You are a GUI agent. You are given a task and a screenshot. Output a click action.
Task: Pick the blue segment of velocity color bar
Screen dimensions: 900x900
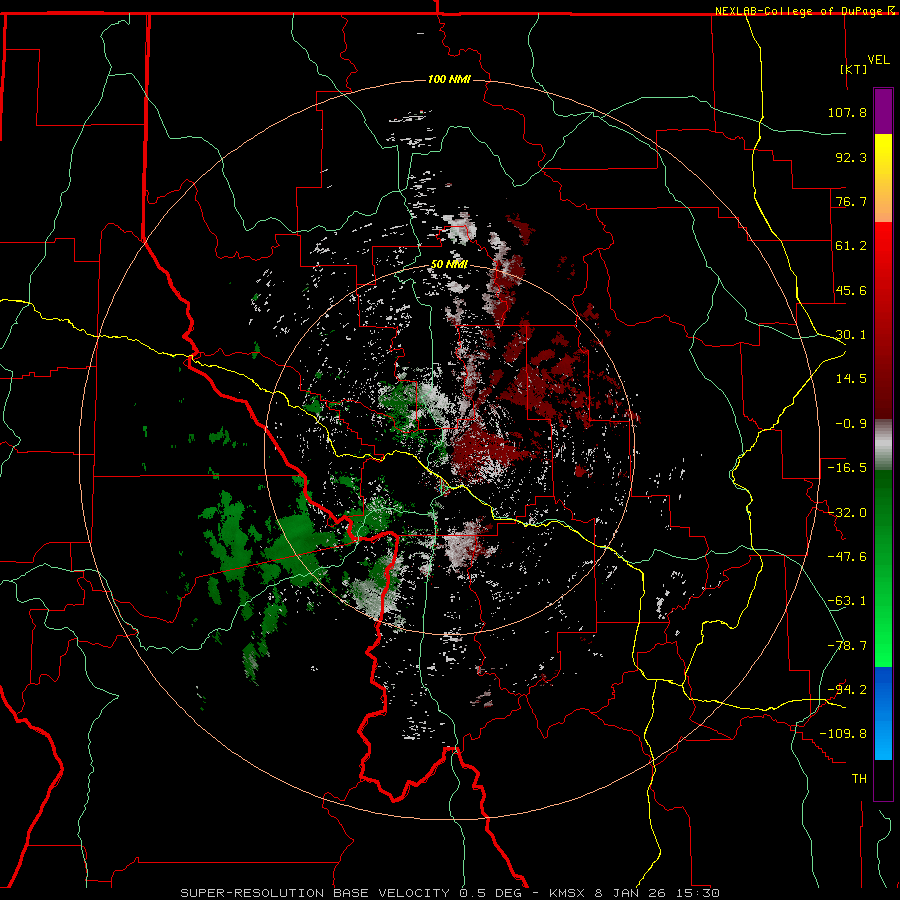883,713
